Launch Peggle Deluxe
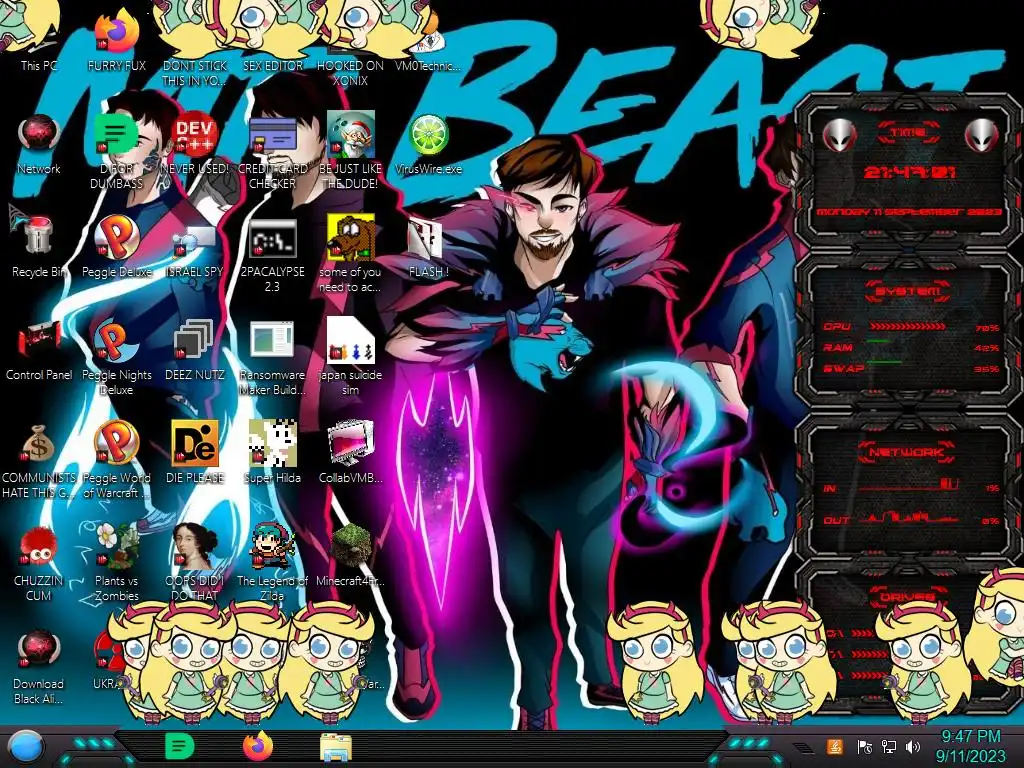 [116, 238]
